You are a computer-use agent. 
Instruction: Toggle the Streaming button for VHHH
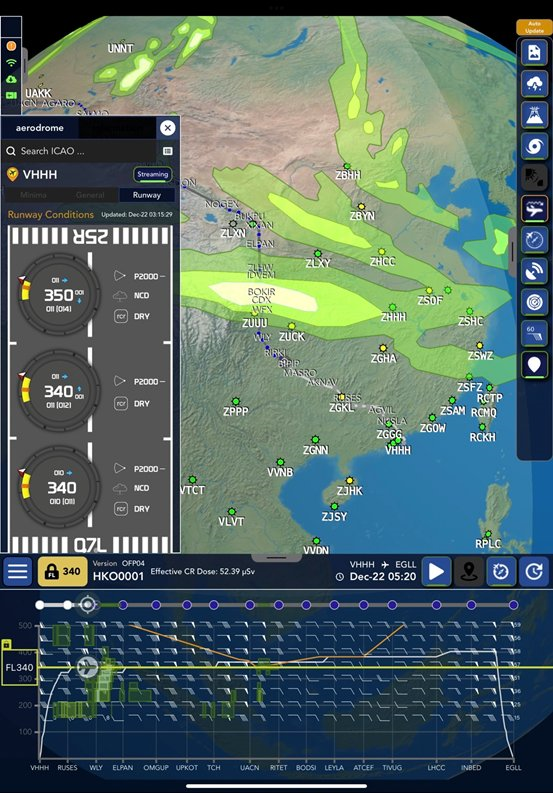[152, 174]
